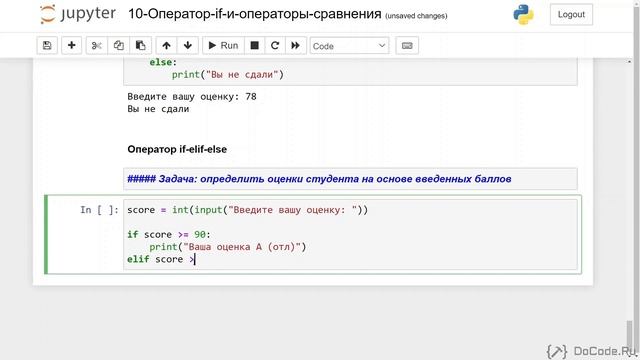This screenshot has height=360, width=640.
Task: Click the Python kernel logo
Action: (x=523, y=14)
